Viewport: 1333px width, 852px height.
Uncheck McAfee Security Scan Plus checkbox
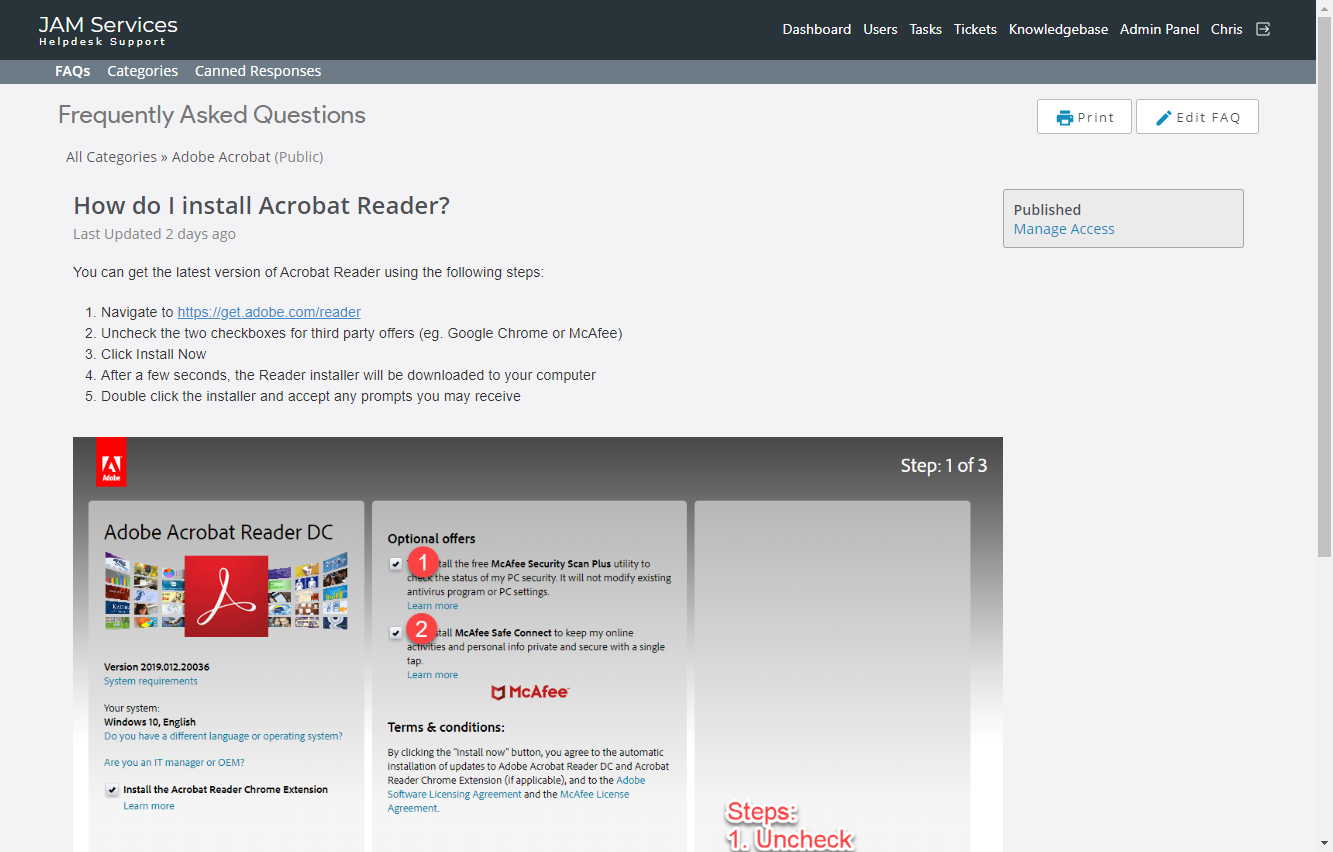tap(396, 564)
